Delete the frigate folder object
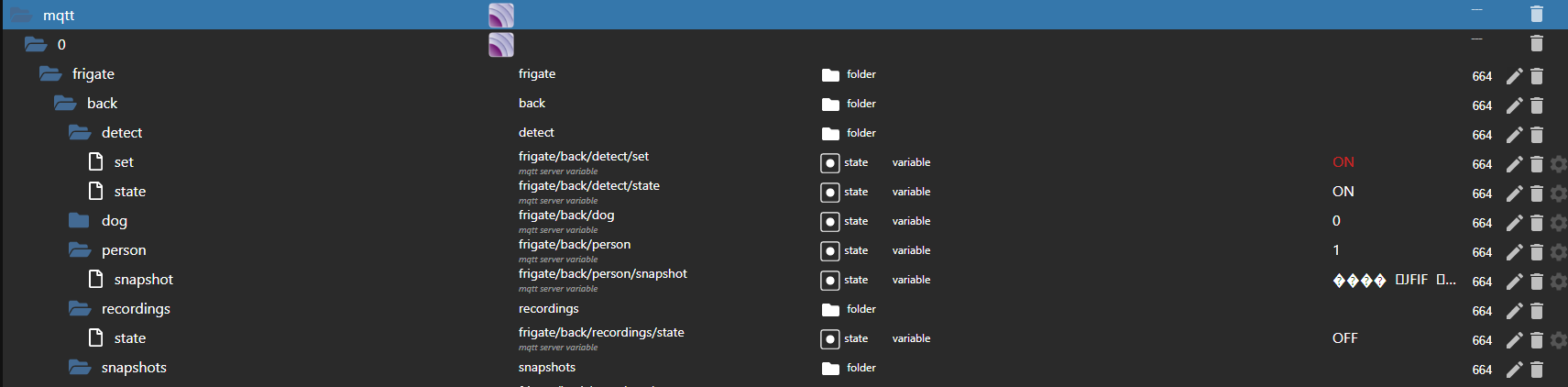The width and height of the screenshot is (1568, 387). (x=1537, y=76)
